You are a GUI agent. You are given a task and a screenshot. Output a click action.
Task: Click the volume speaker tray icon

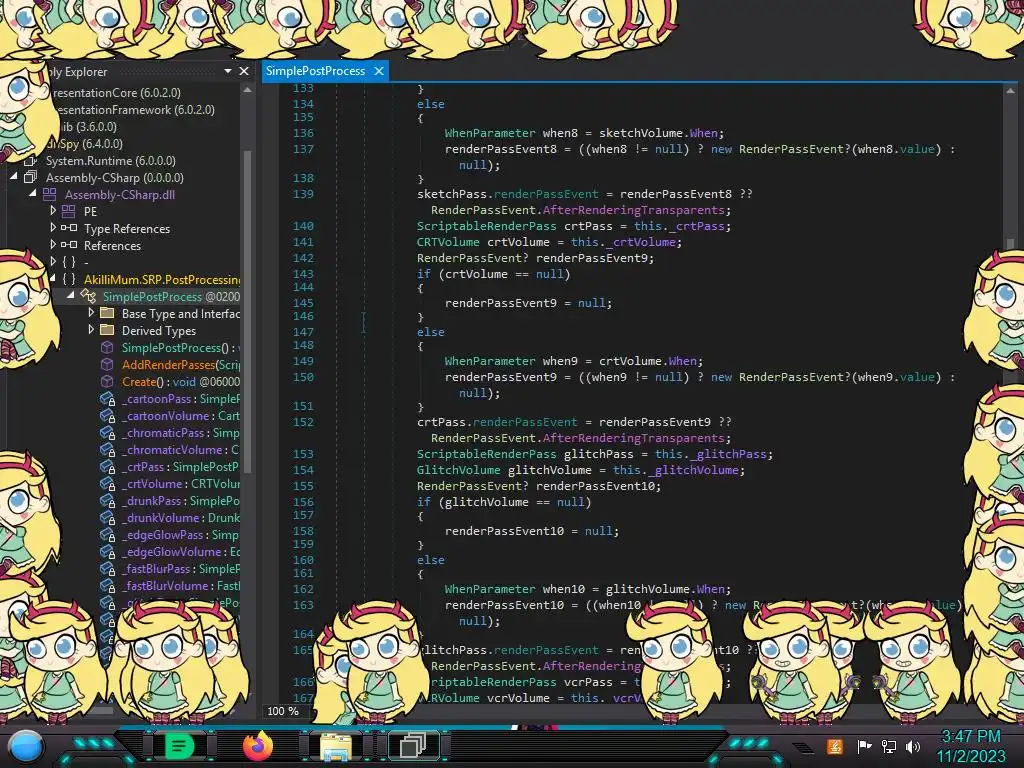click(x=913, y=746)
